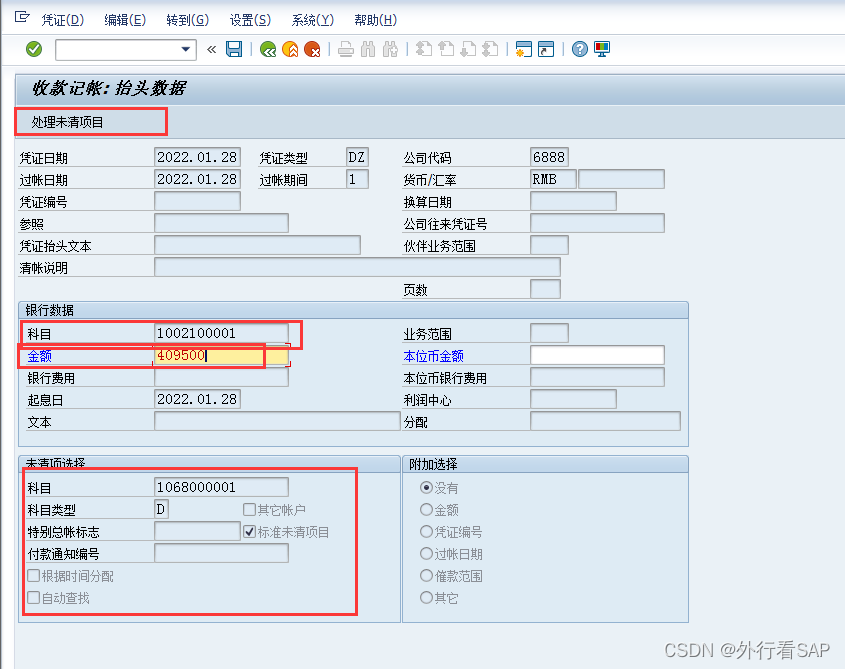Open the 编辑(E) menu
Image resolution: width=845 pixels, height=669 pixels.
point(125,20)
